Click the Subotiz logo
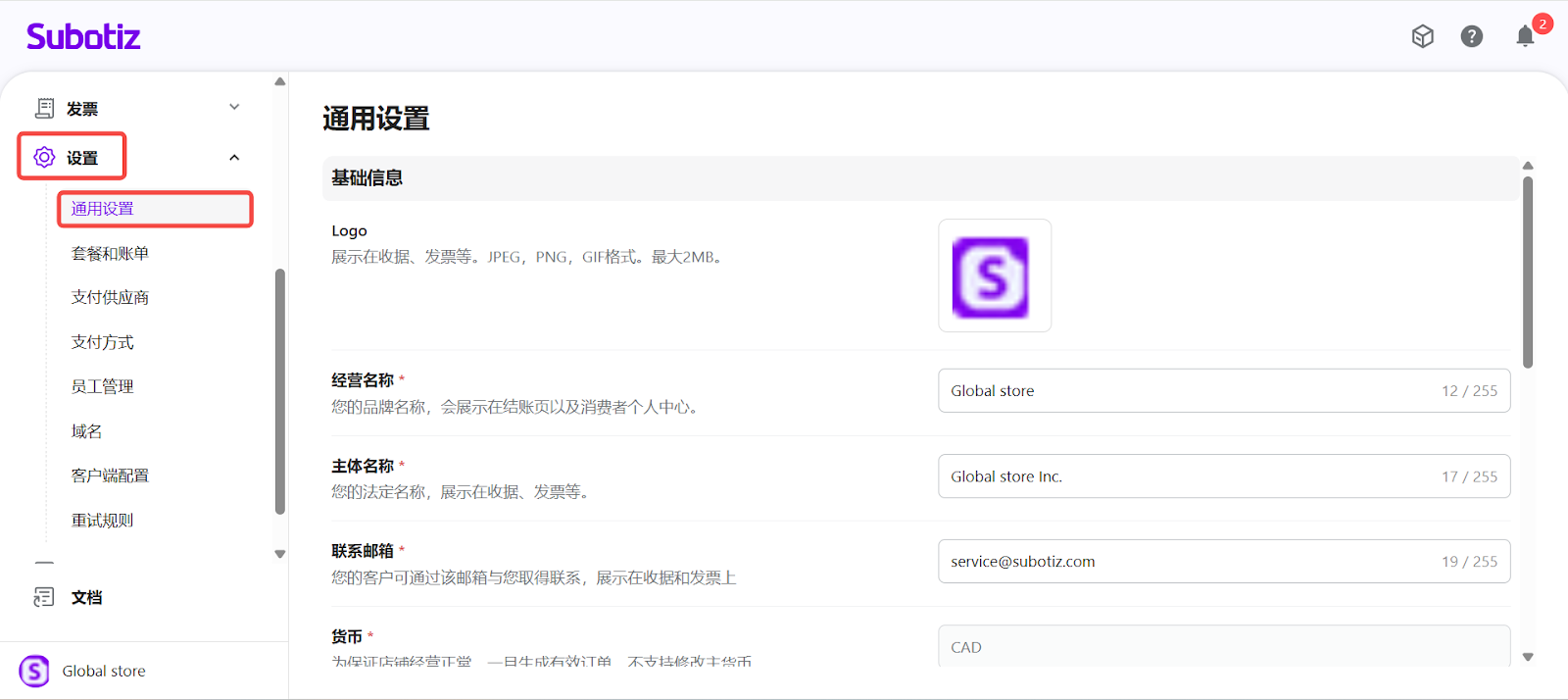1568x700 pixels. [x=83, y=37]
